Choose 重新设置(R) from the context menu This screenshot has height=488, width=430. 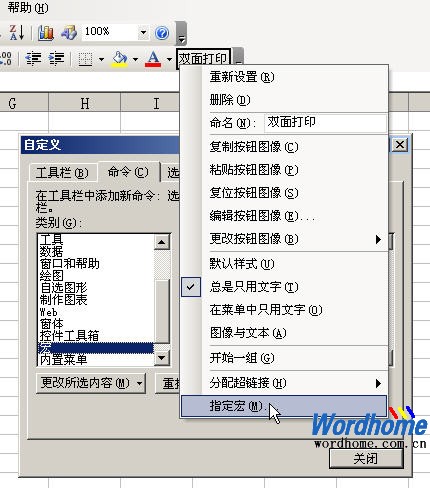coord(285,77)
